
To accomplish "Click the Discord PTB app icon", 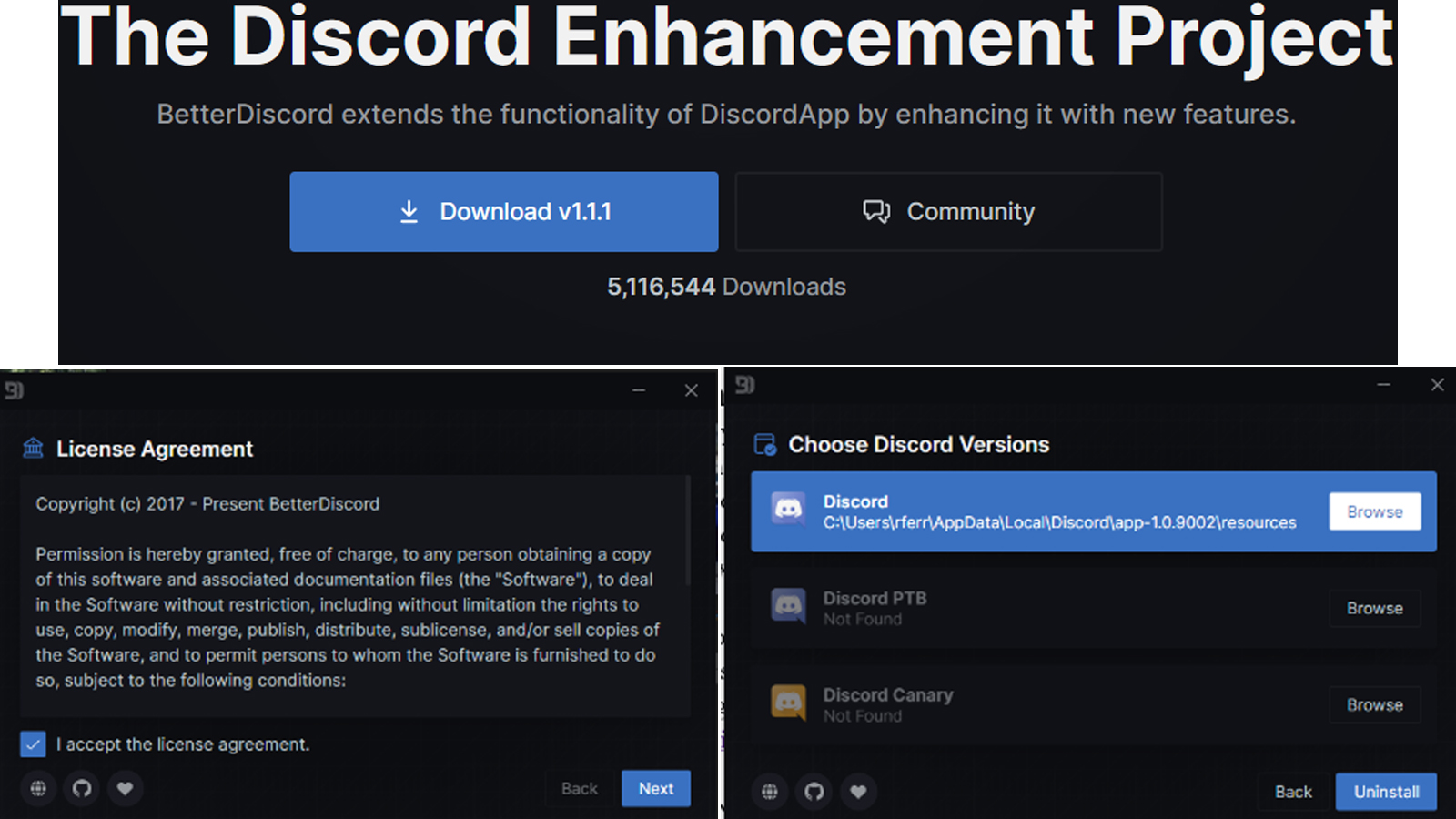I will [x=788, y=606].
